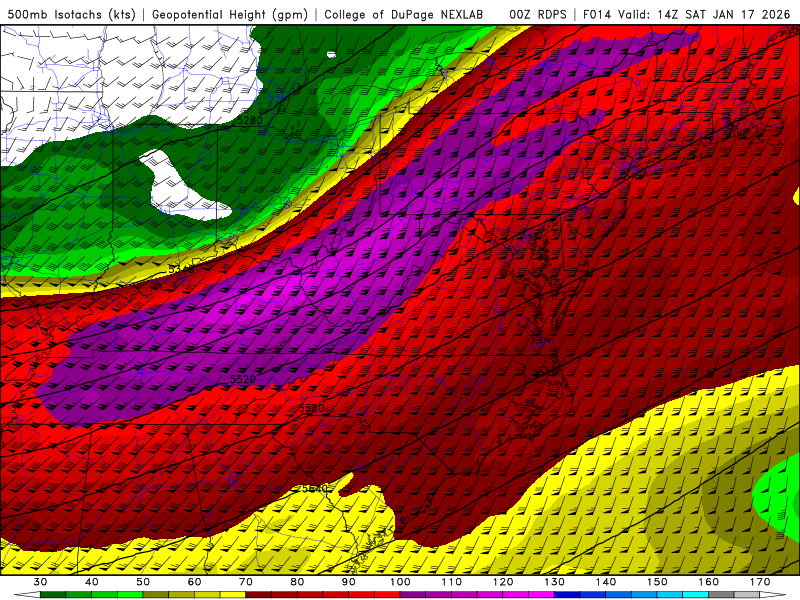
Task: Click the 150 label on the color scale
Action: (x=658, y=582)
